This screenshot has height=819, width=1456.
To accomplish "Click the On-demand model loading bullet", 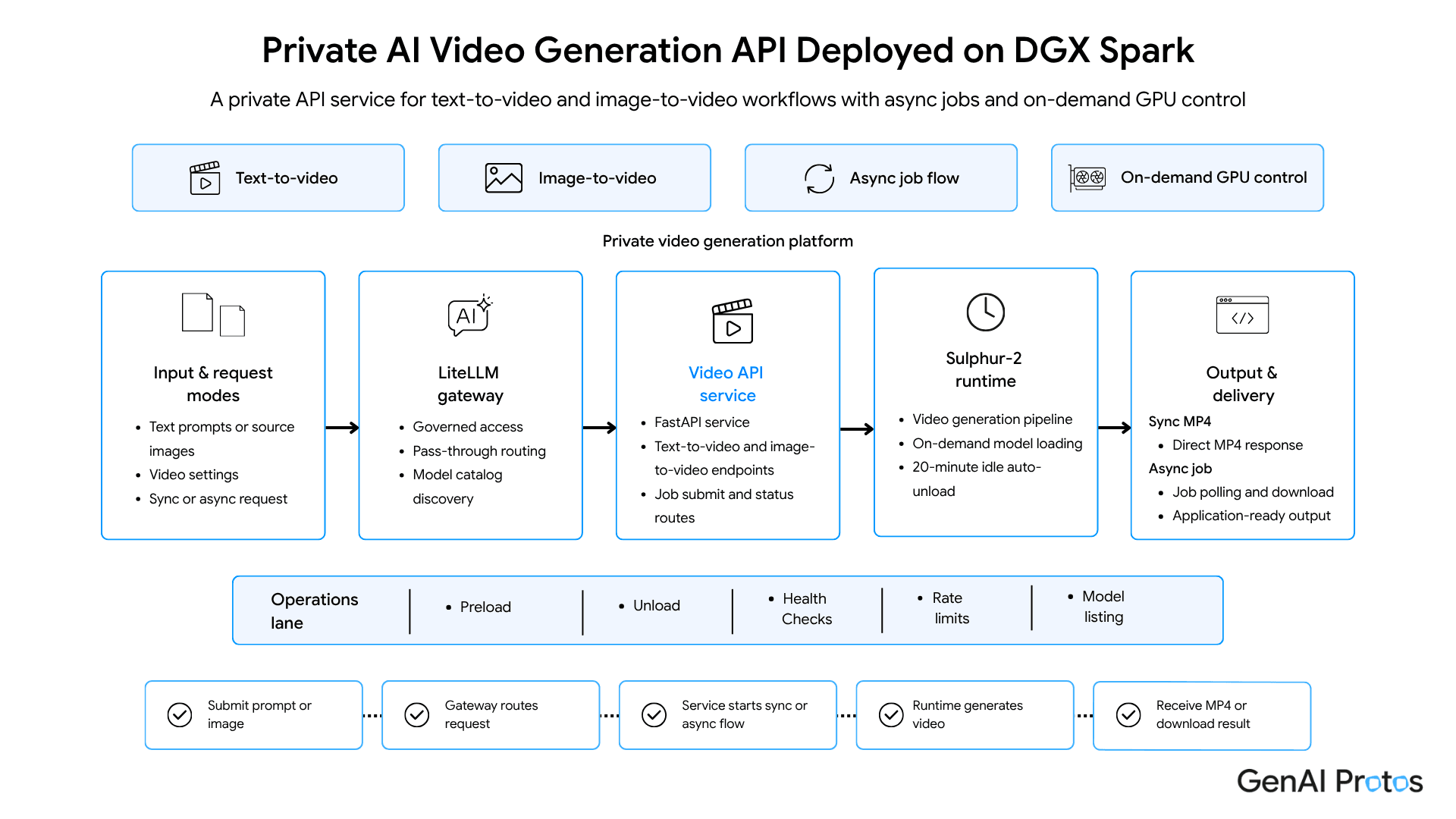I will (x=997, y=443).
